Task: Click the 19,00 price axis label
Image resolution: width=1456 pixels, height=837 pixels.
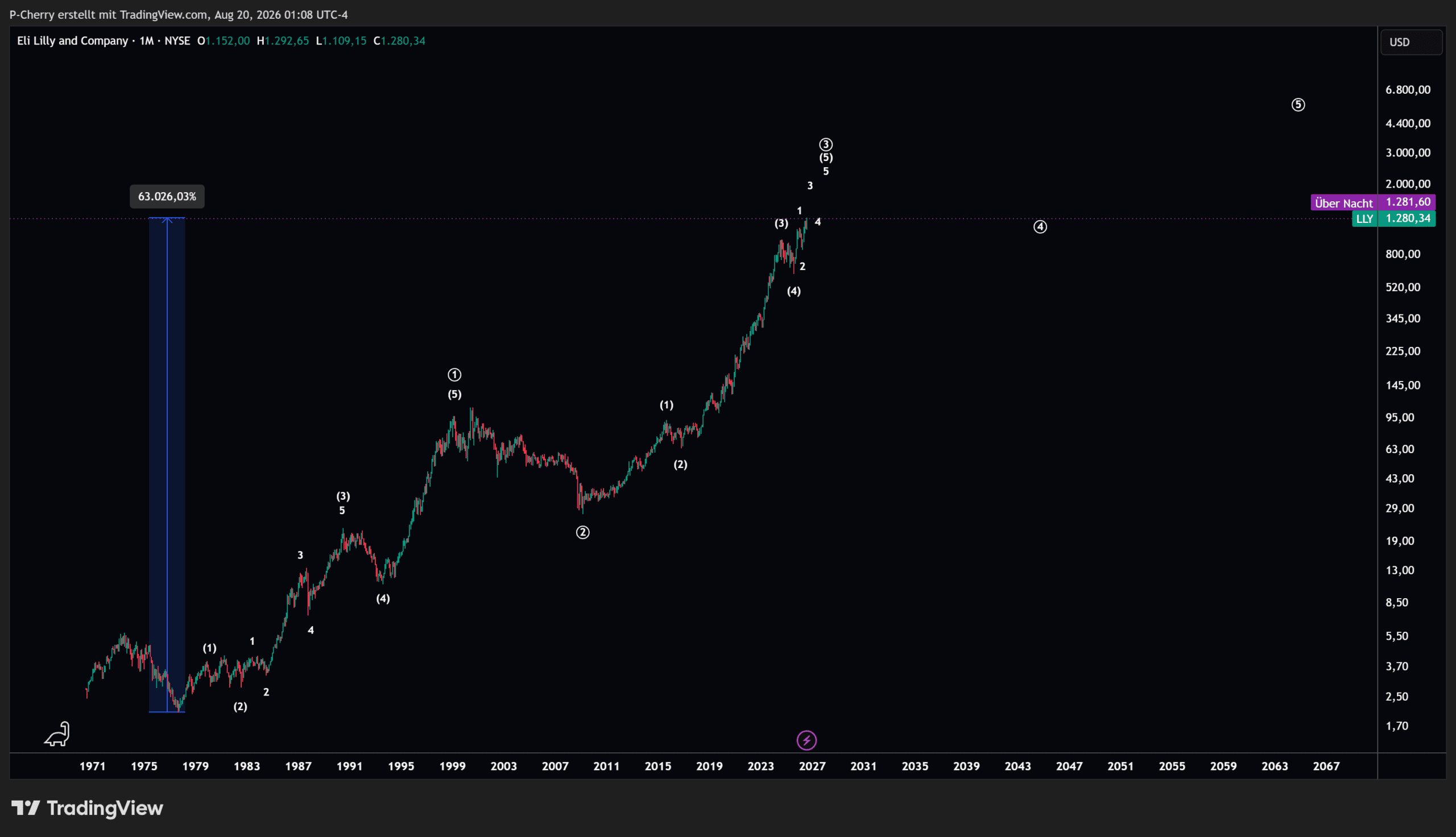Action: click(x=1400, y=541)
